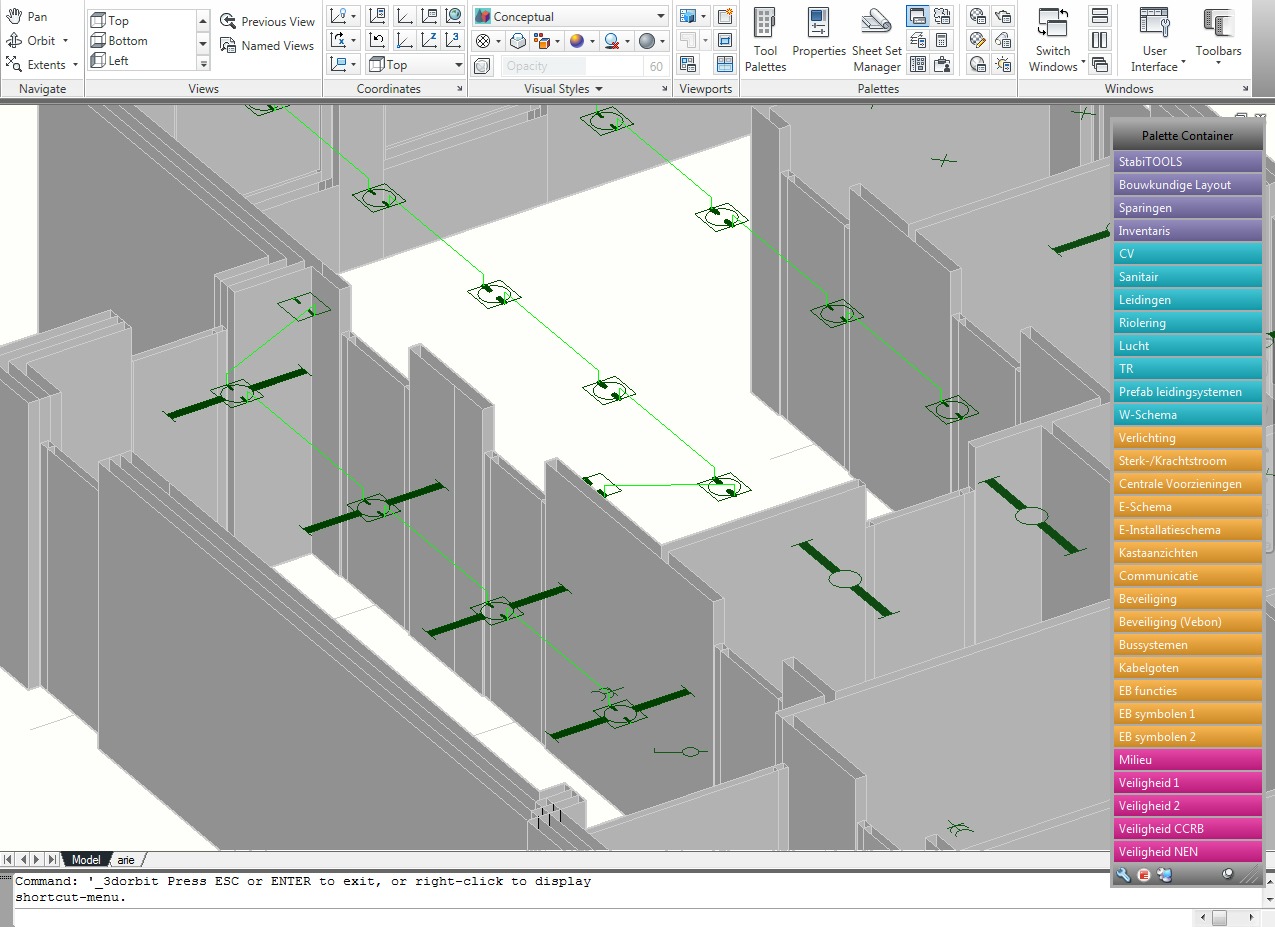Click the wrench icon in Palette Container
Screen dimensions: 1275x927
pos(1123,875)
